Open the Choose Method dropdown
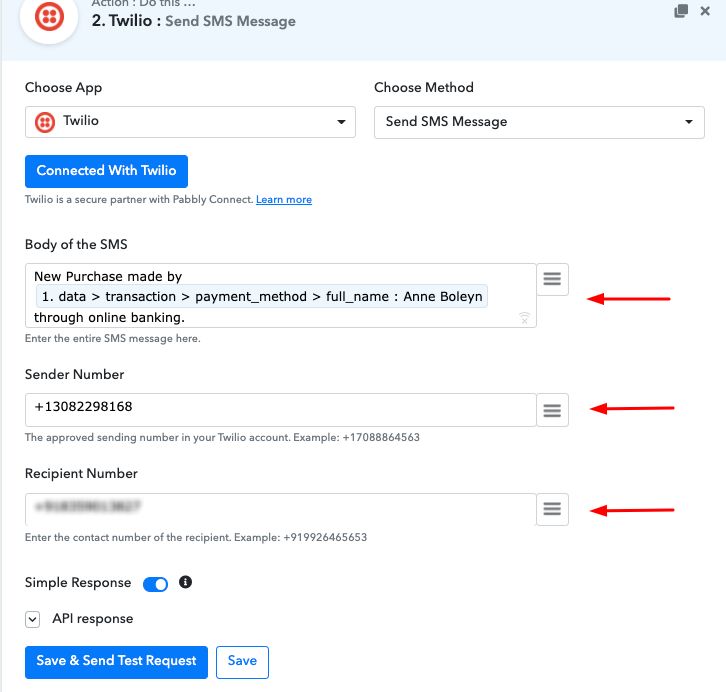The height and width of the screenshot is (692, 726). (539, 122)
